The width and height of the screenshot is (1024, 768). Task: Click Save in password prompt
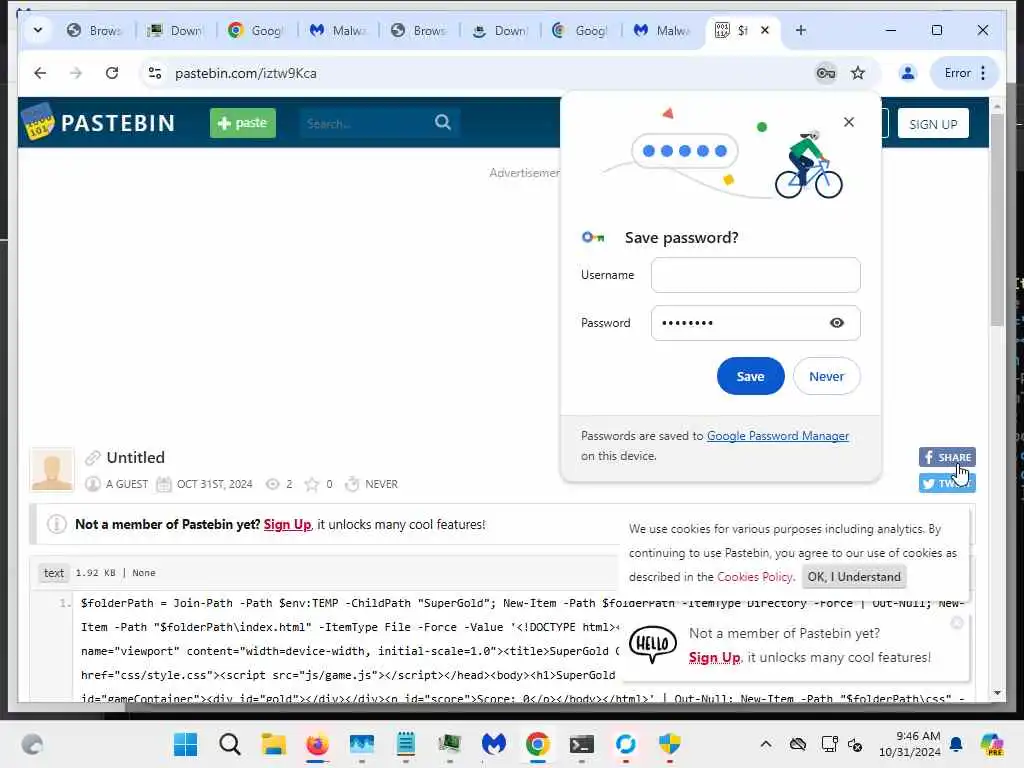click(750, 376)
